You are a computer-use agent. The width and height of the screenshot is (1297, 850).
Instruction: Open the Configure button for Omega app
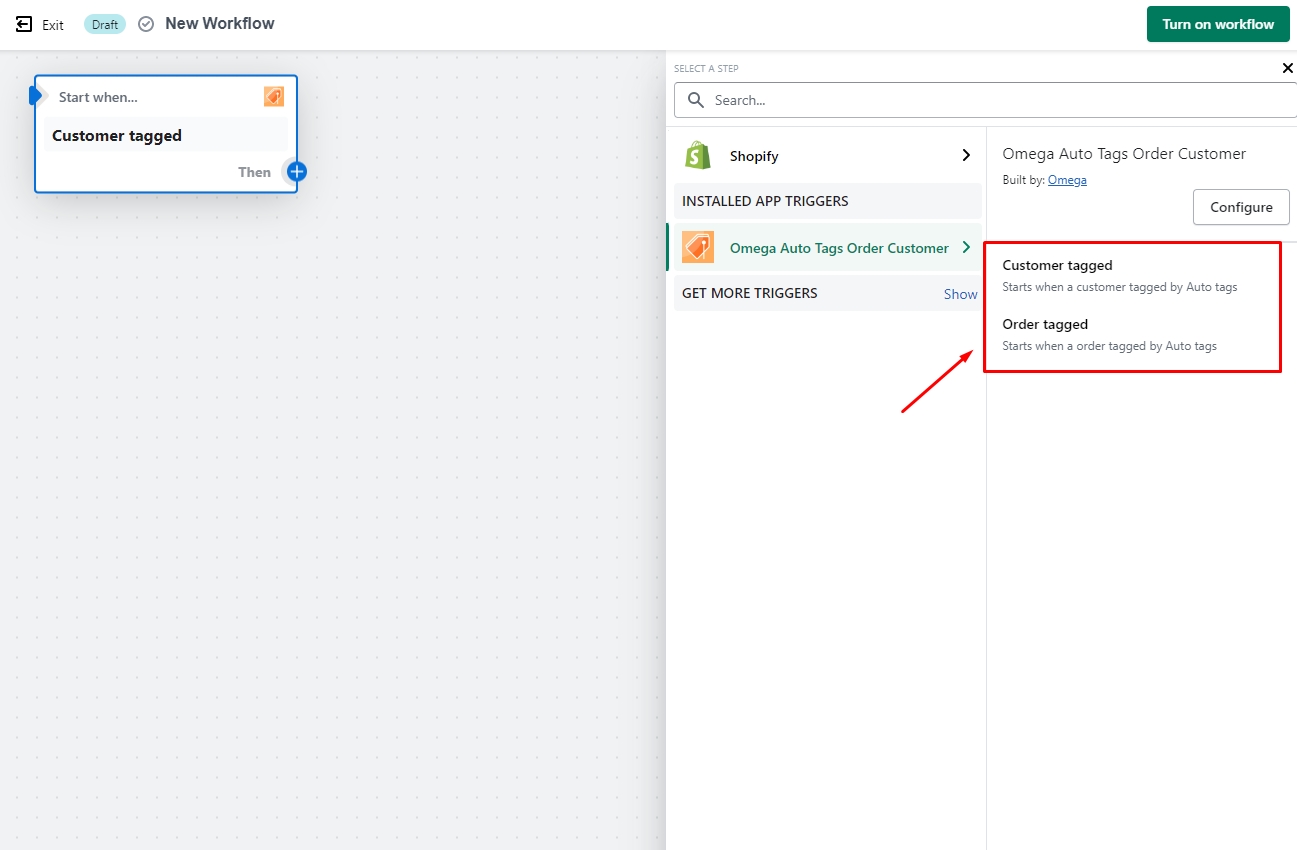(x=1241, y=207)
